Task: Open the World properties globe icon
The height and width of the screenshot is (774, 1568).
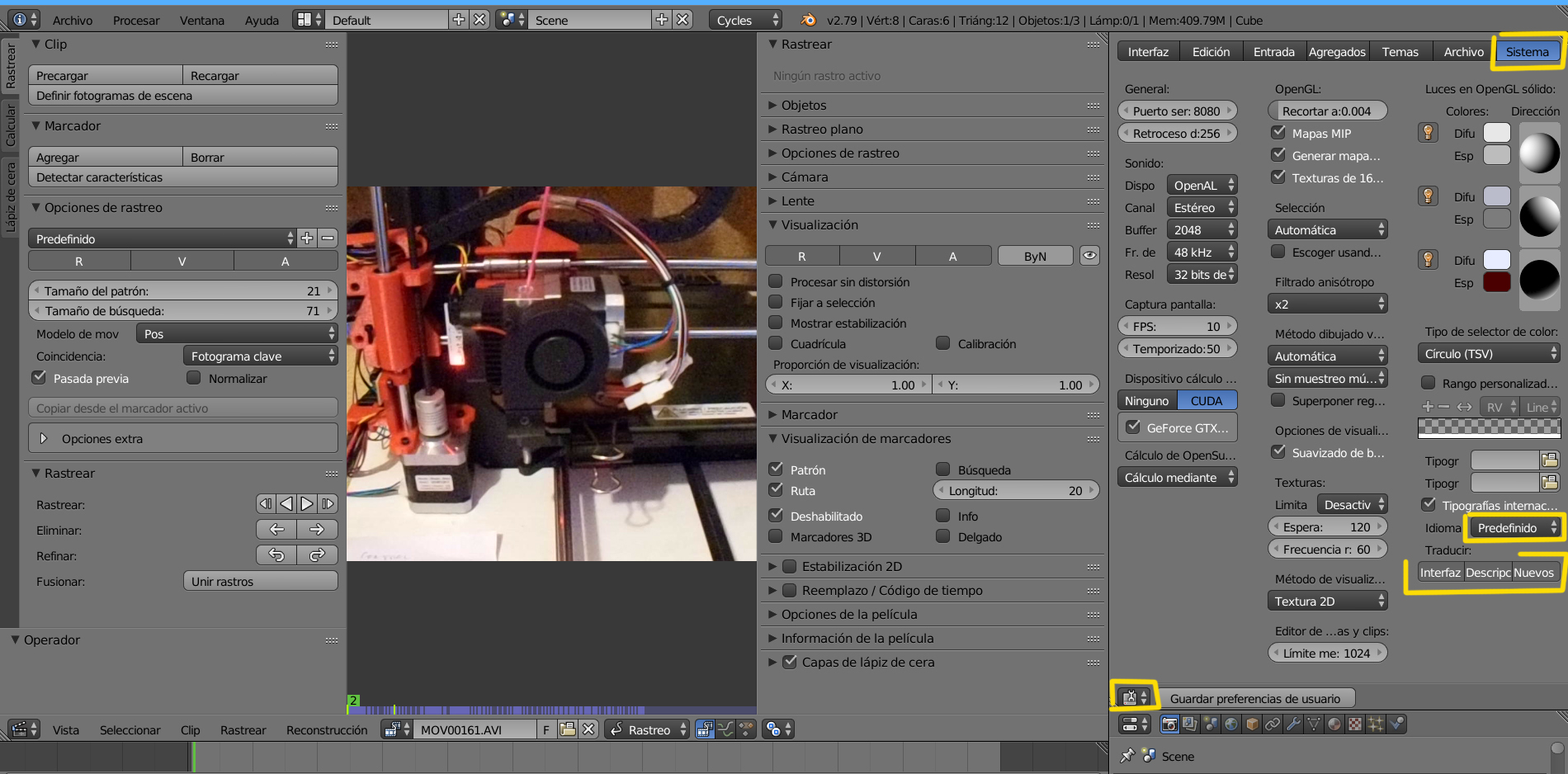Action: coord(1231,724)
